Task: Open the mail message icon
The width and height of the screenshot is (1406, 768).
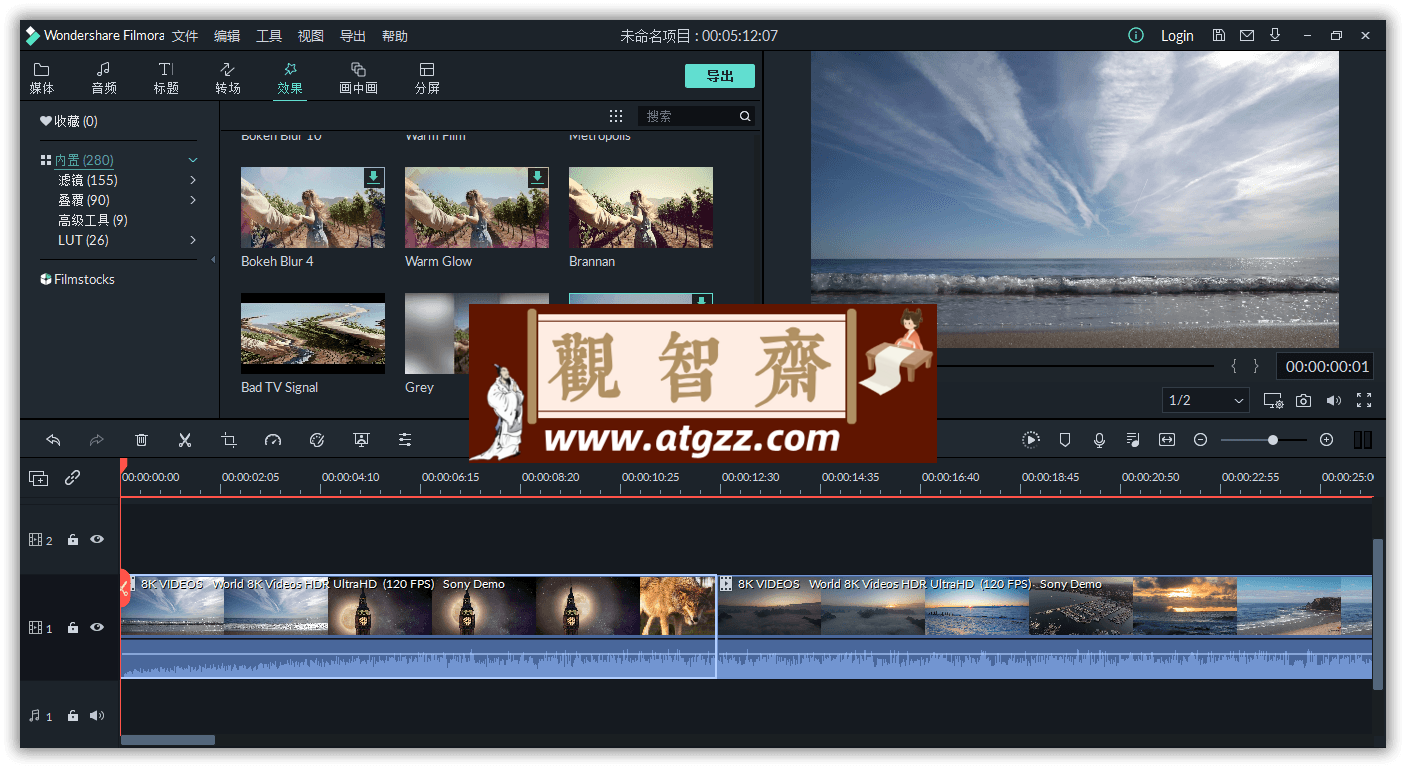Action: (x=1247, y=35)
